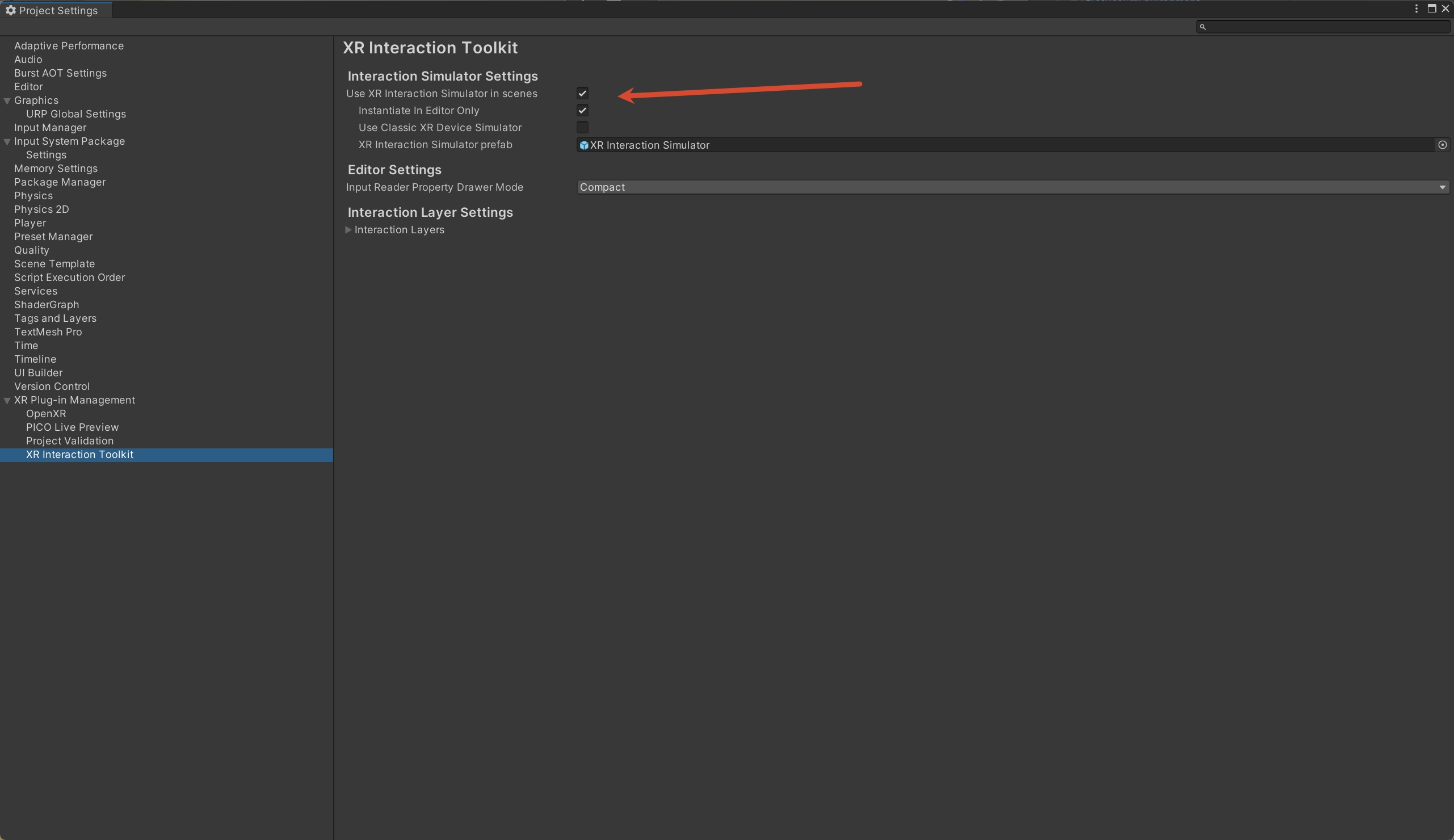Enable Use Classic XR Device Simulator
This screenshot has height=840, width=1454.
tap(582, 128)
